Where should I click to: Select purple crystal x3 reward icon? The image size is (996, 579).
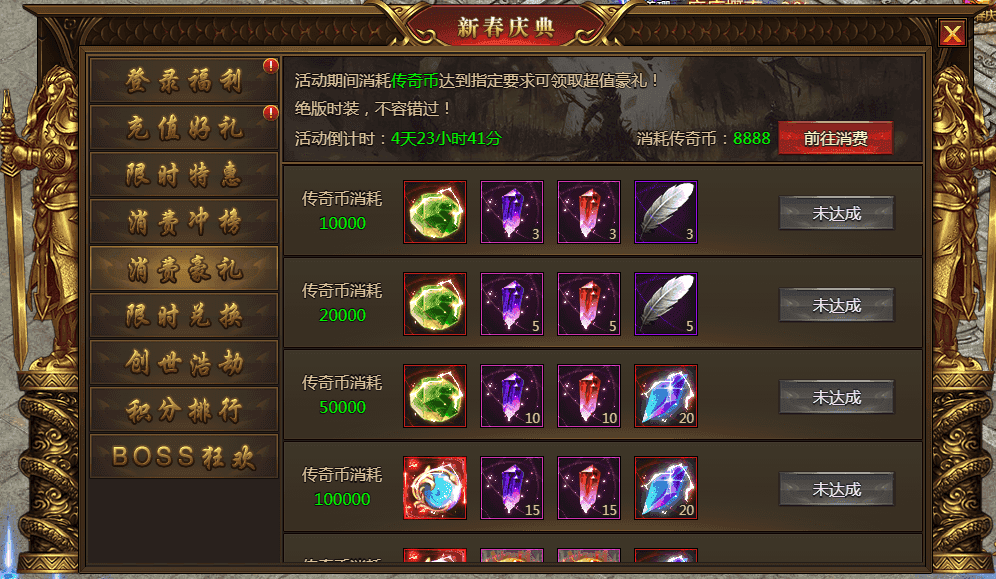pyautogui.click(x=512, y=212)
